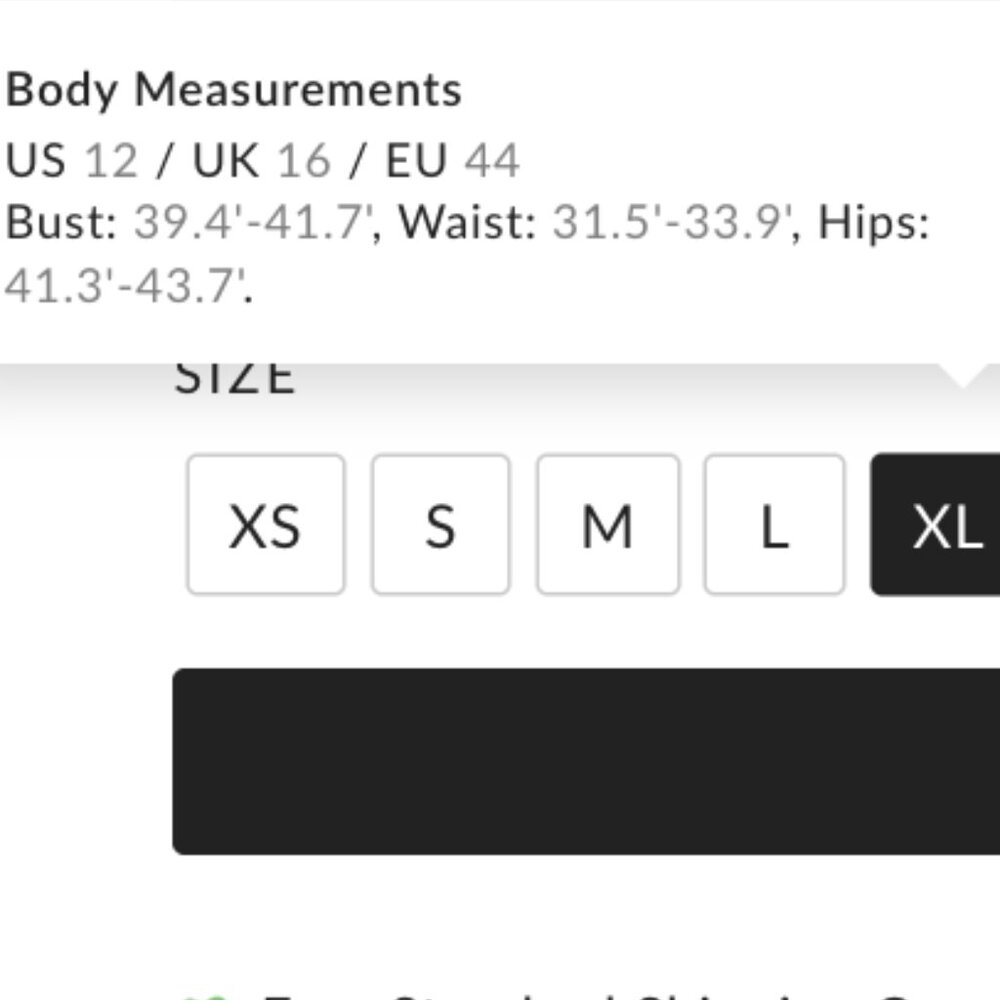
Task: Pick the M size button
Action: (x=608, y=524)
